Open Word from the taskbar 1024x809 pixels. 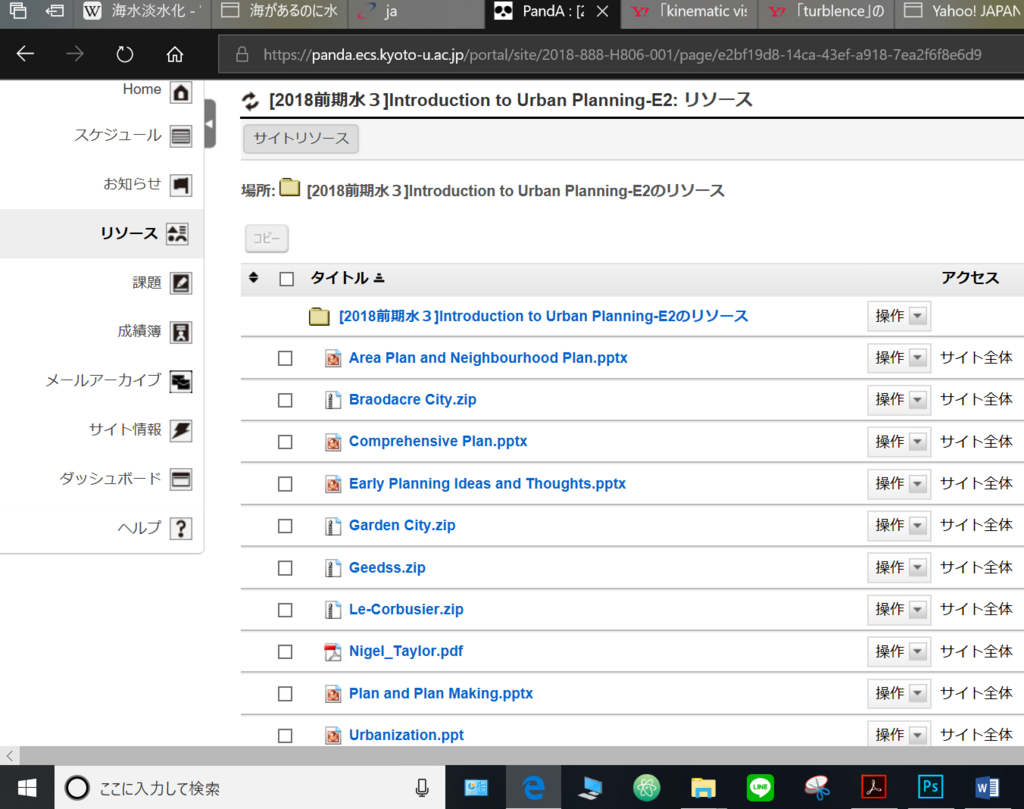987,788
